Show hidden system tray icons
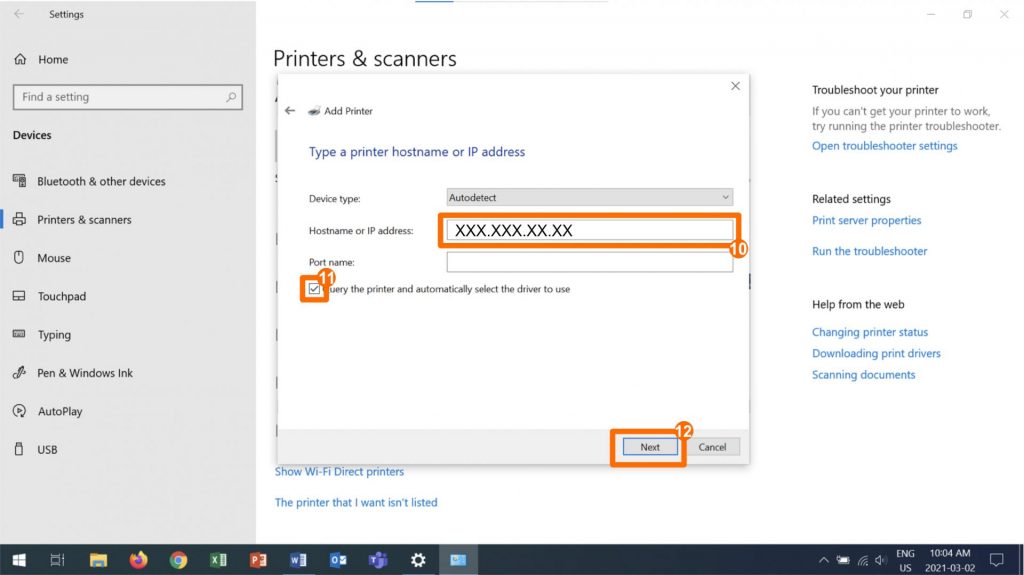Image resolution: width=1024 pixels, height=575 pixels. [823, 560]
